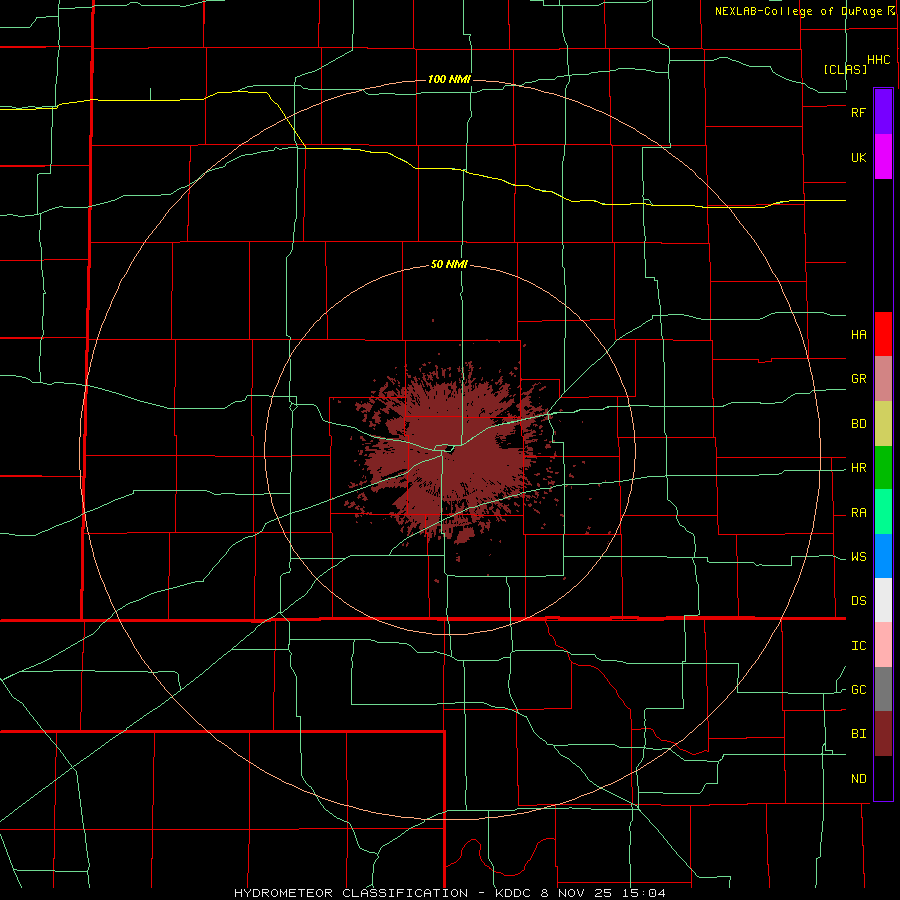Click the "[CLAS]" units label text
The width and height of the screenshot is (900, 900).
tap(845, 69)
